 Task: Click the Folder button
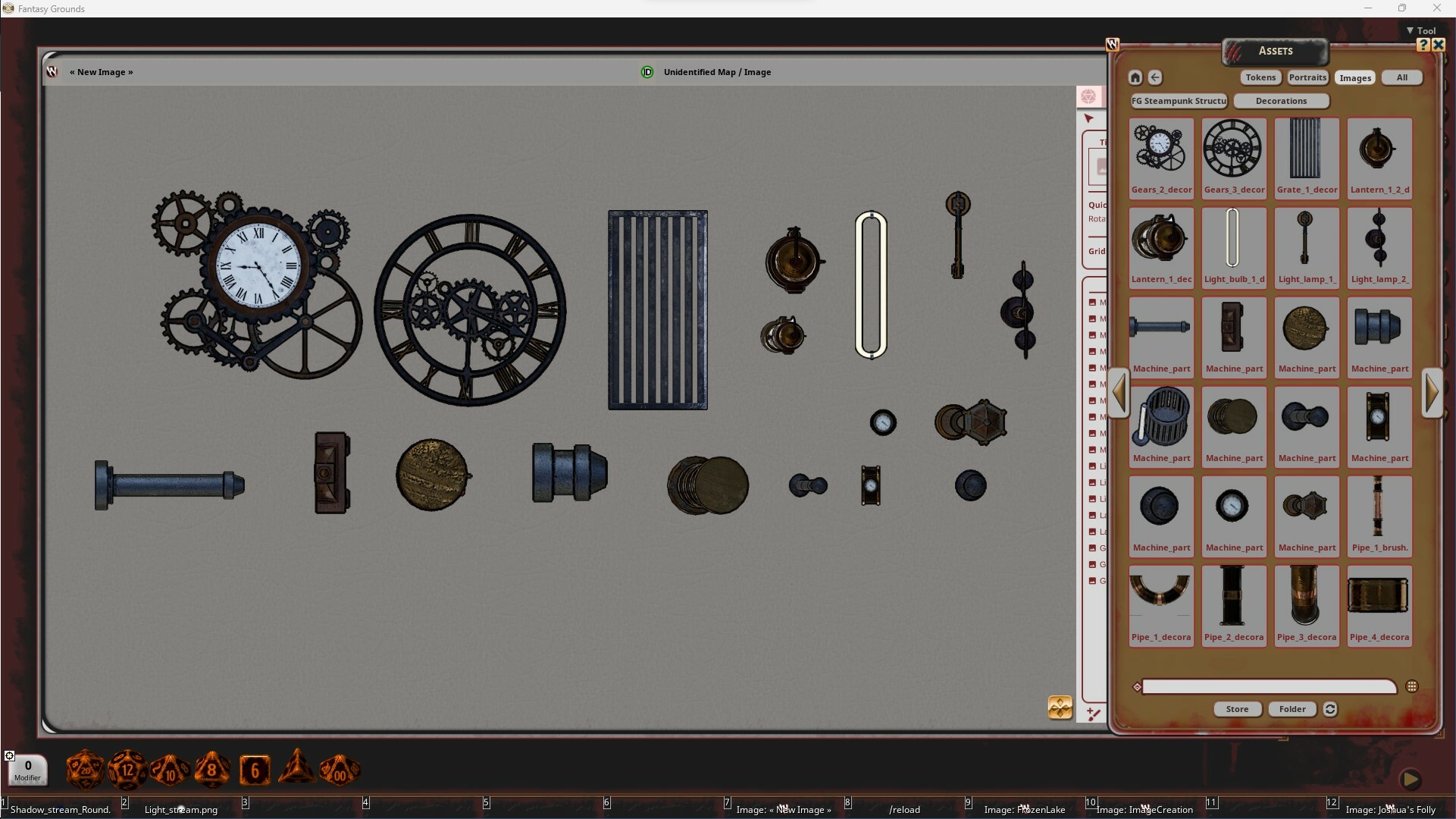[x=1292, y=709]
